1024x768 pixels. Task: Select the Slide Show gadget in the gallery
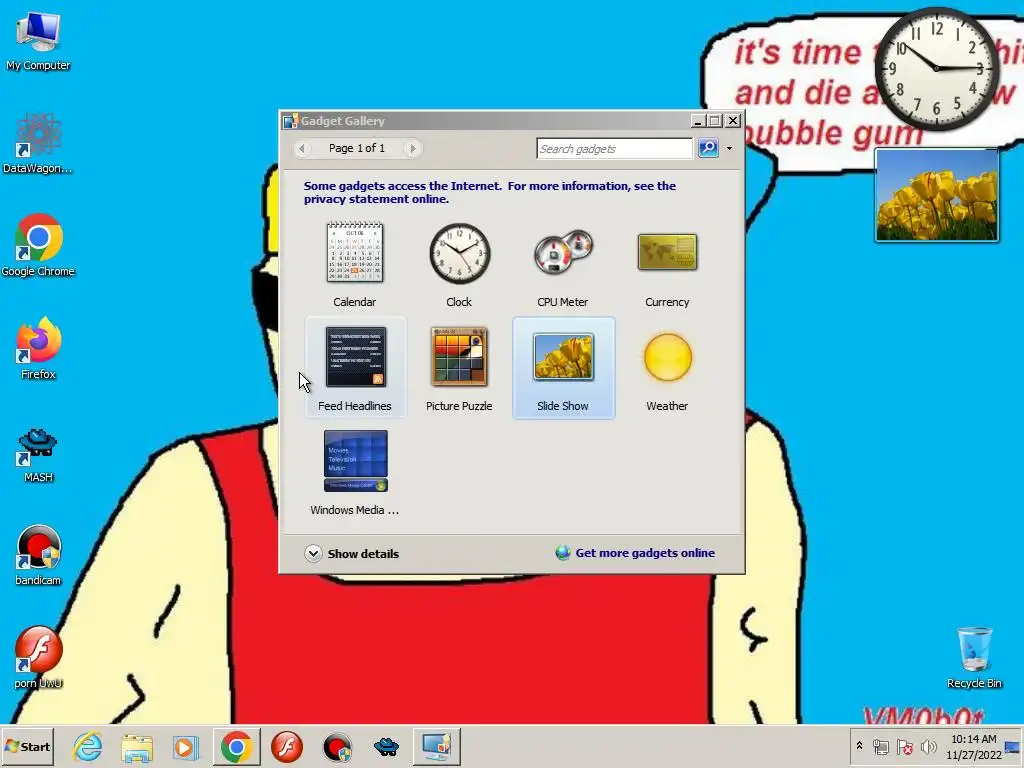564,368
